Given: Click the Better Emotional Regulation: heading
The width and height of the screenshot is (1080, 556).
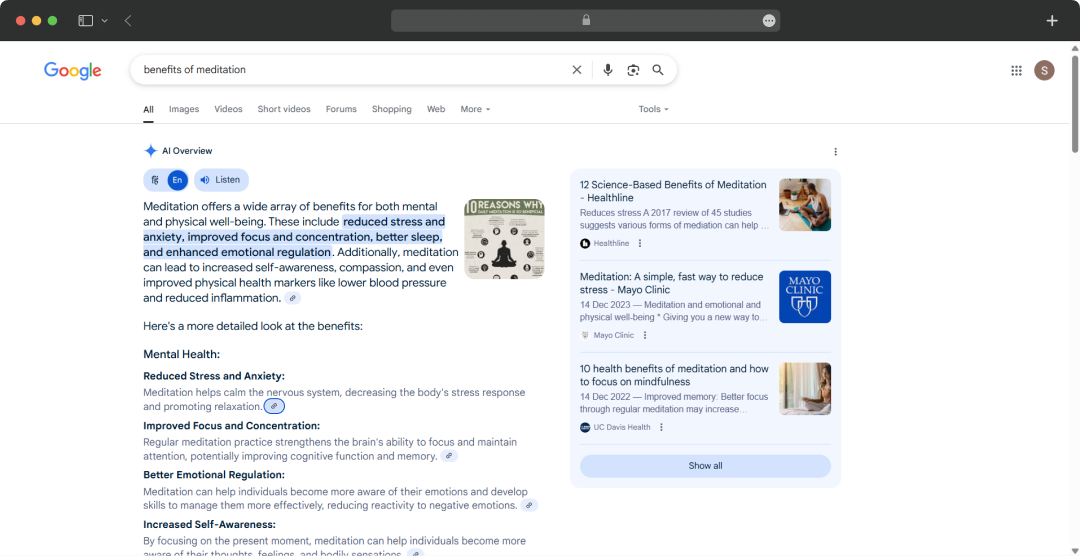Looking at the screenshot, I should click(214, 475).
